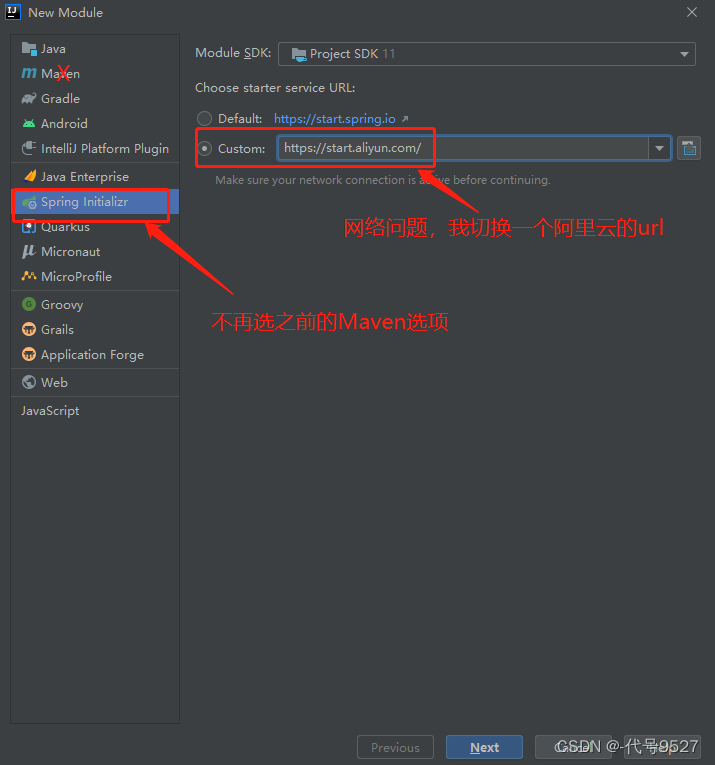Screen dimensions: 715x765
Task: Select the IntelliJ Platform Plugin list entry
Action: (x=95, y=148)
